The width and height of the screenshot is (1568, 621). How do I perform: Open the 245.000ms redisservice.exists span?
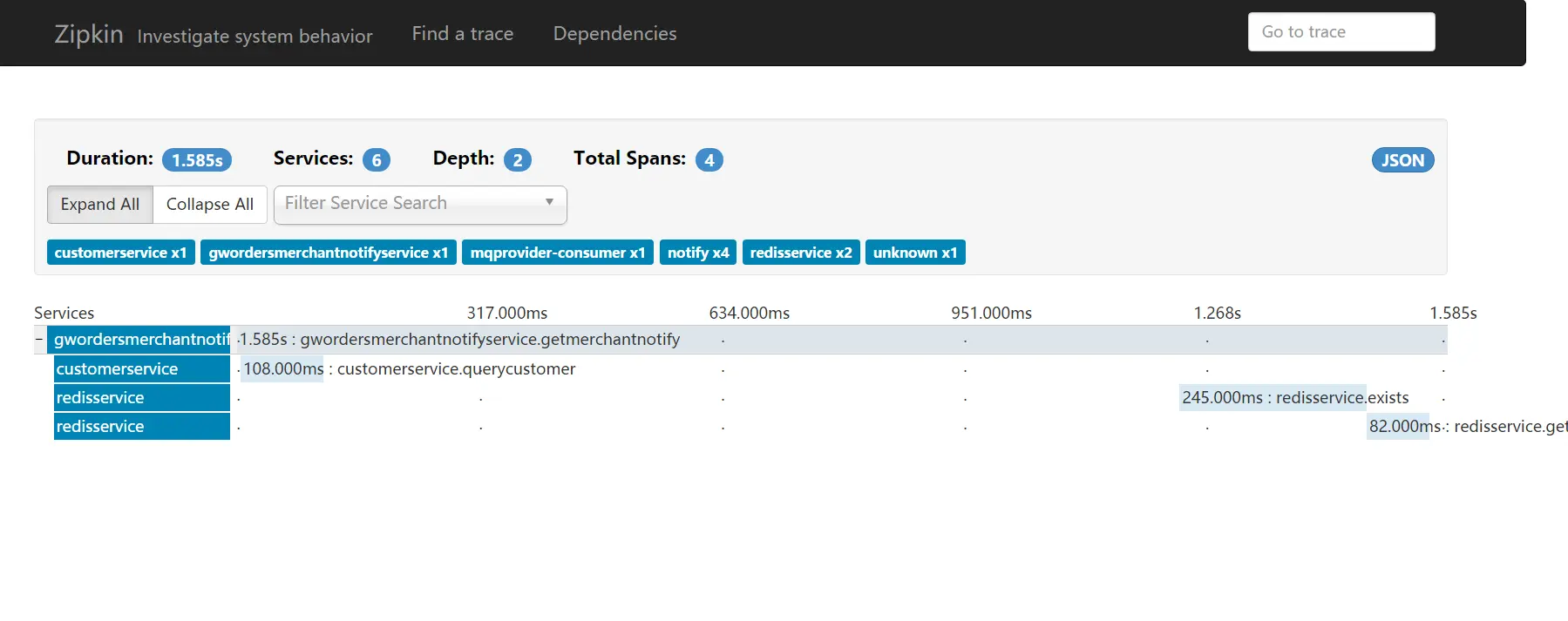tap(1273, 398)
